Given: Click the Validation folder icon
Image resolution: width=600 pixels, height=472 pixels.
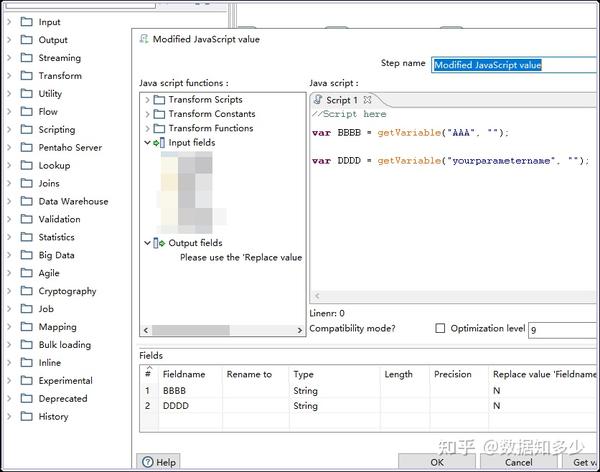Looking at the screenshot, I should click(x=26, y=219).
